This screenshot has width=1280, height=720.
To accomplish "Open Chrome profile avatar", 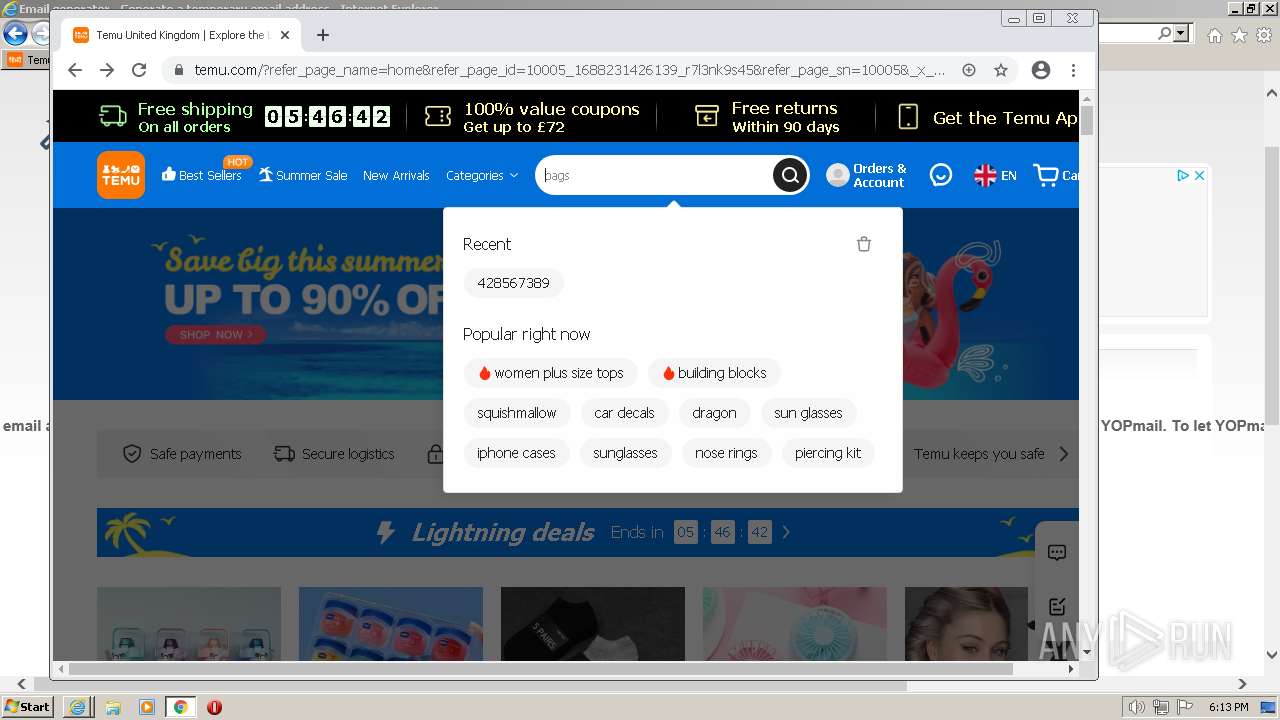I will 1041,70.
